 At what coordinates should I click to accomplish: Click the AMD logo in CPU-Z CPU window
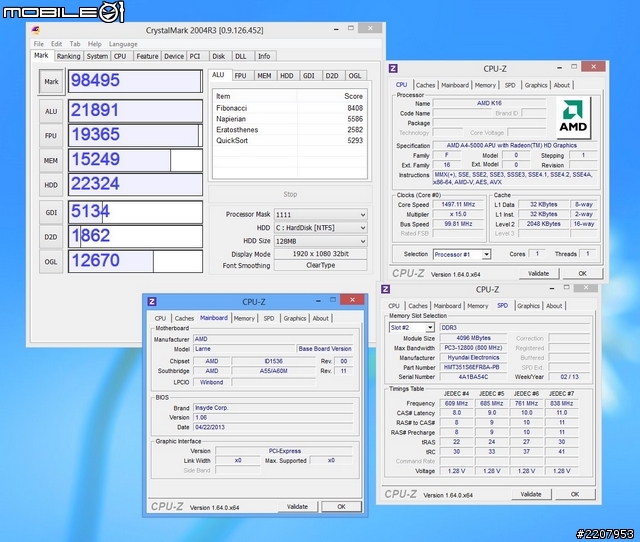click(573, 117)
